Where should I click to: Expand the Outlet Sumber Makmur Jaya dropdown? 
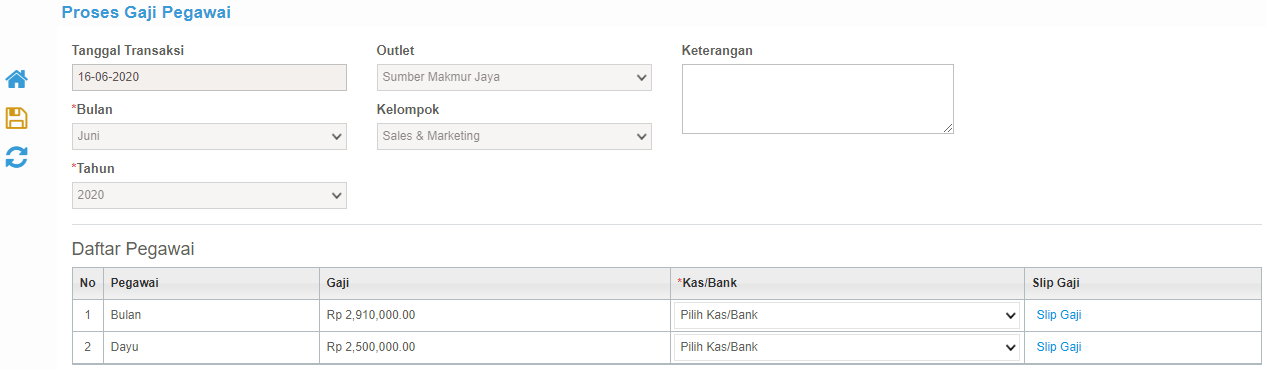(514, 77)
